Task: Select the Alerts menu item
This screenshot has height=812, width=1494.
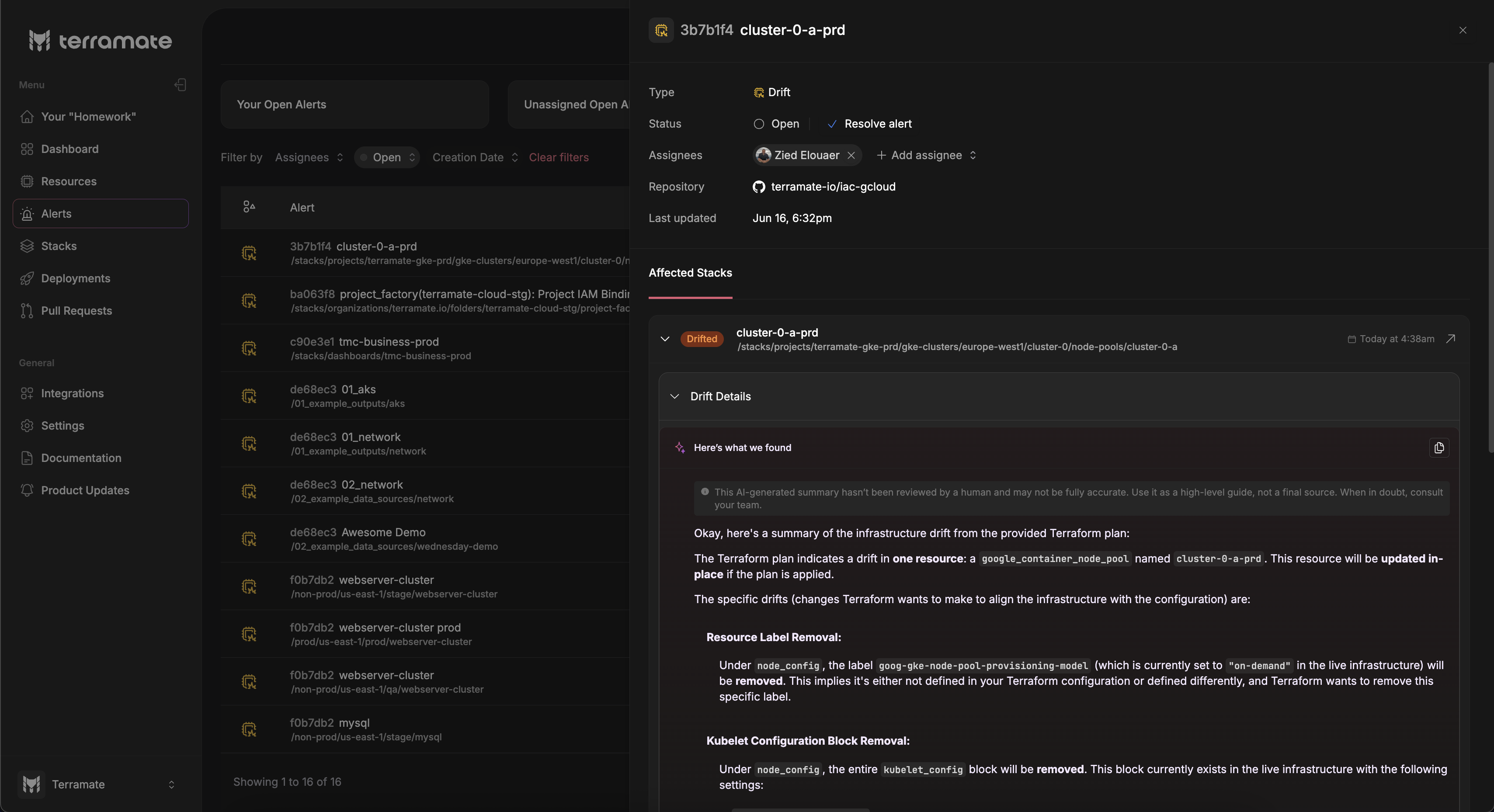Action: coord(101,213)
